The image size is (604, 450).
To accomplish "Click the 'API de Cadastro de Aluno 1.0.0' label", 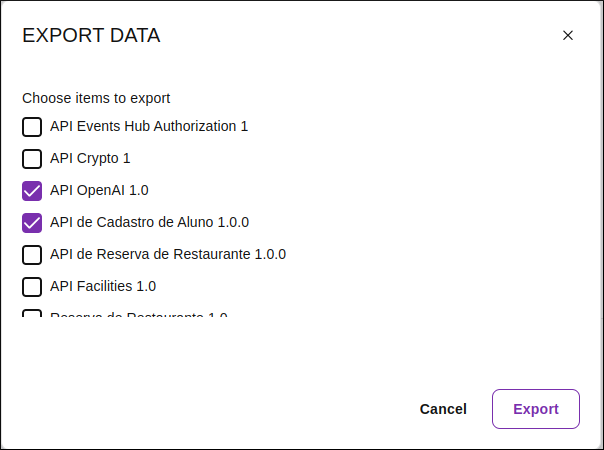I will (149, 222).
